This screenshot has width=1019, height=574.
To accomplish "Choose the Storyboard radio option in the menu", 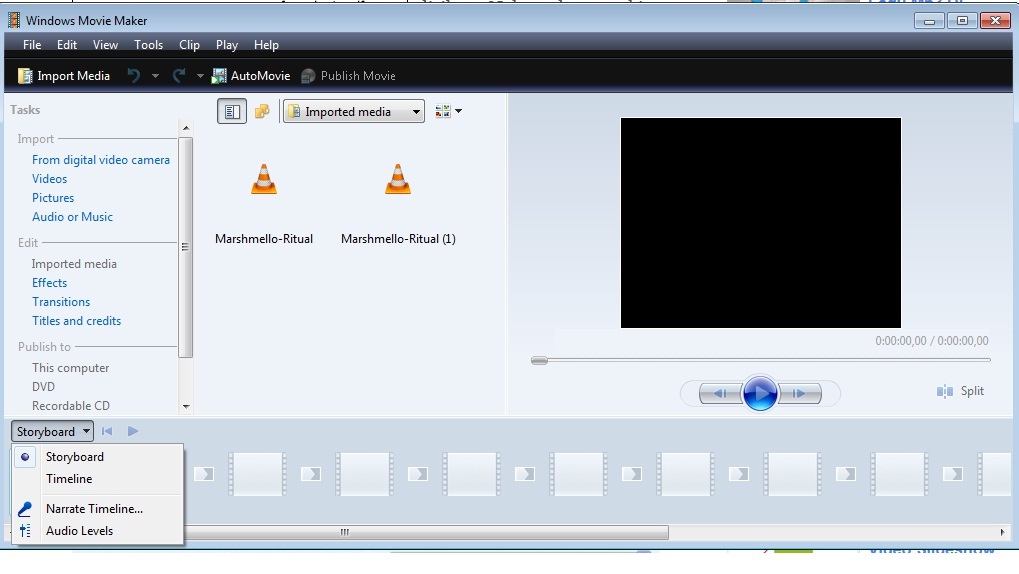I will pyautogui.click(x=25, y=457).
